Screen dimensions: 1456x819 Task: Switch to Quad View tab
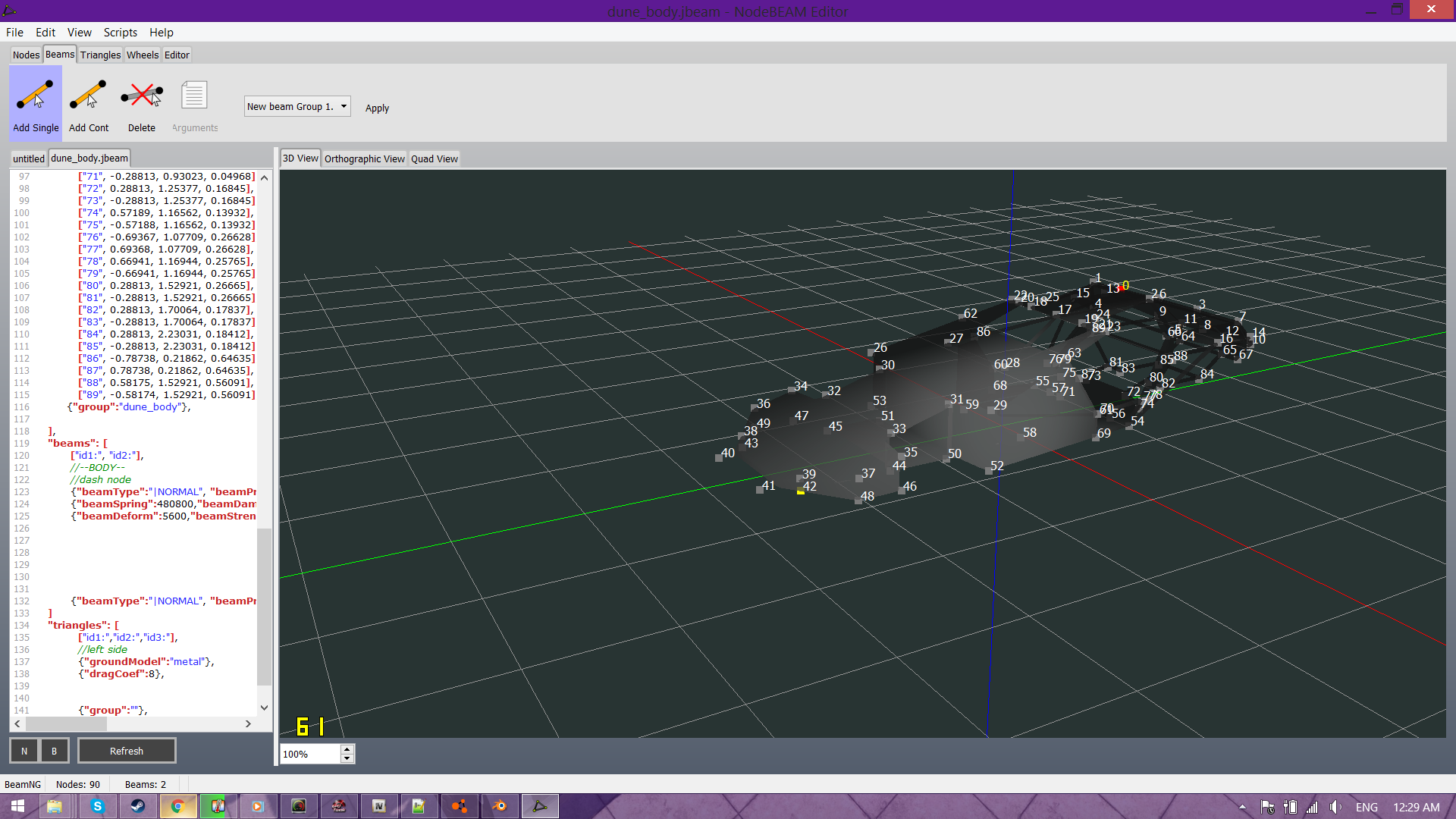(435, 158)
